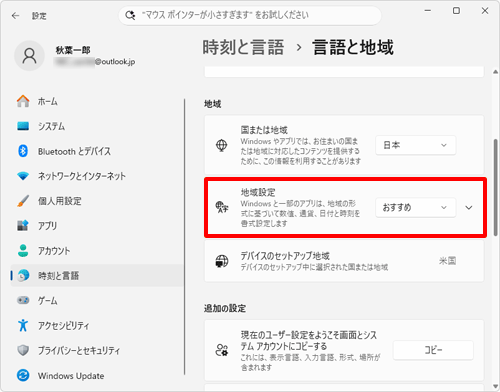
Task: Click the ホーム house icon
Action: [23, 101]
